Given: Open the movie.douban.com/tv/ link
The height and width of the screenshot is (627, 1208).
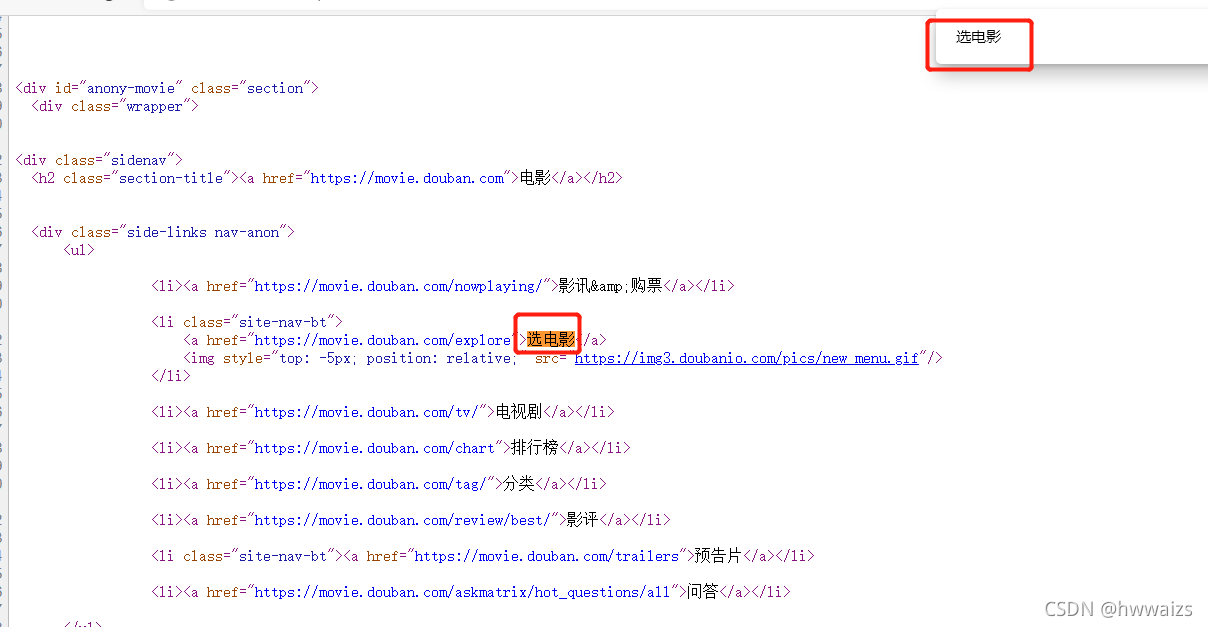Looking at the screenshot, I should pos(366,412).
